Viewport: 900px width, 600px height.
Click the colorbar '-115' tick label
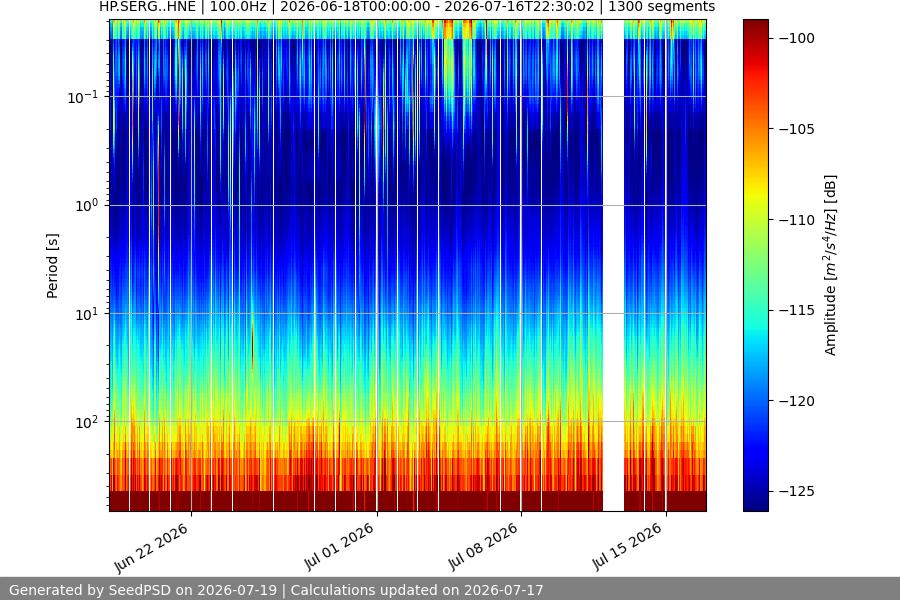click(797, 310)
